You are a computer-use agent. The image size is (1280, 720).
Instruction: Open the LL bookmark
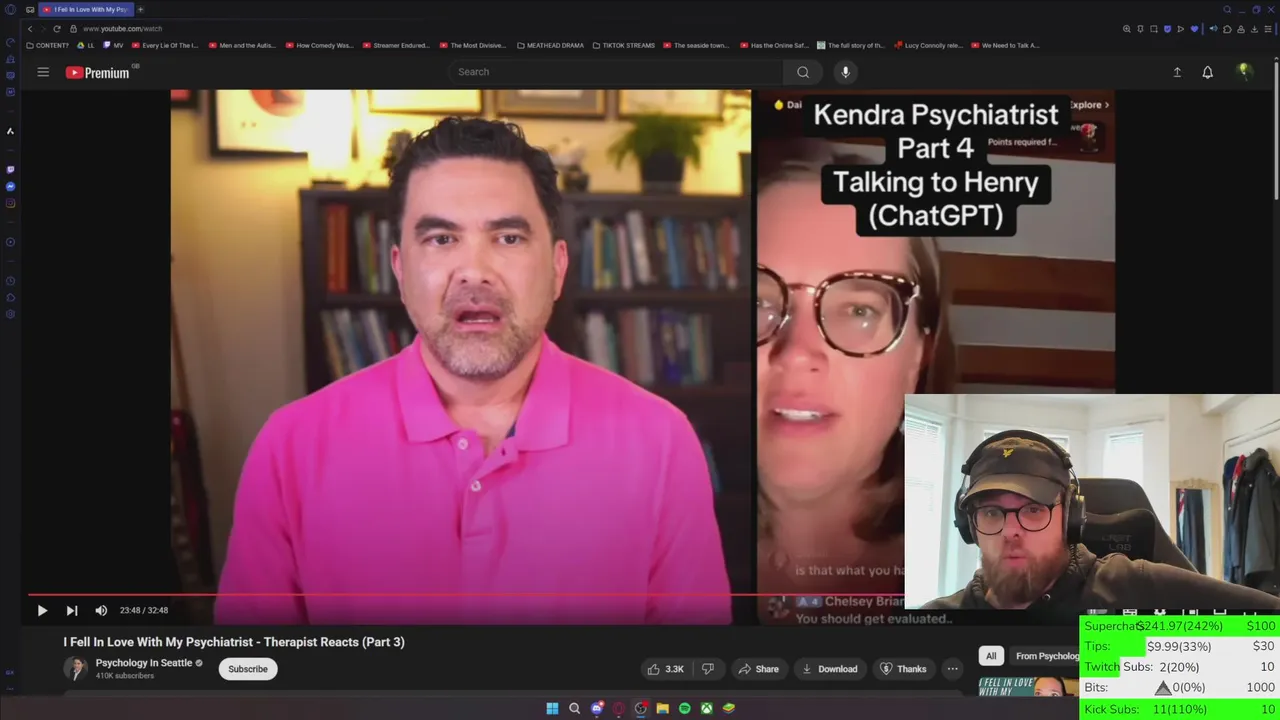86,45
